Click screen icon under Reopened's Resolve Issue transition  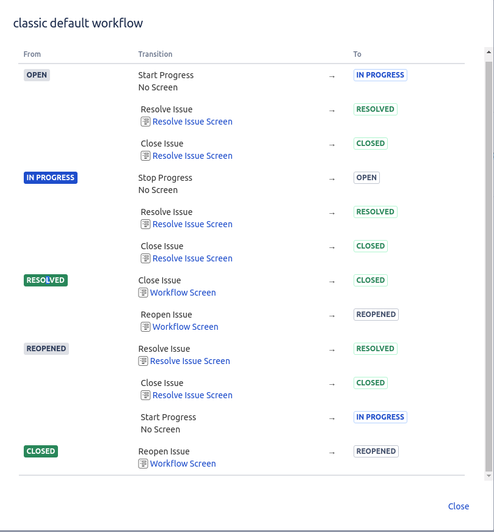(x=143, y=361)
